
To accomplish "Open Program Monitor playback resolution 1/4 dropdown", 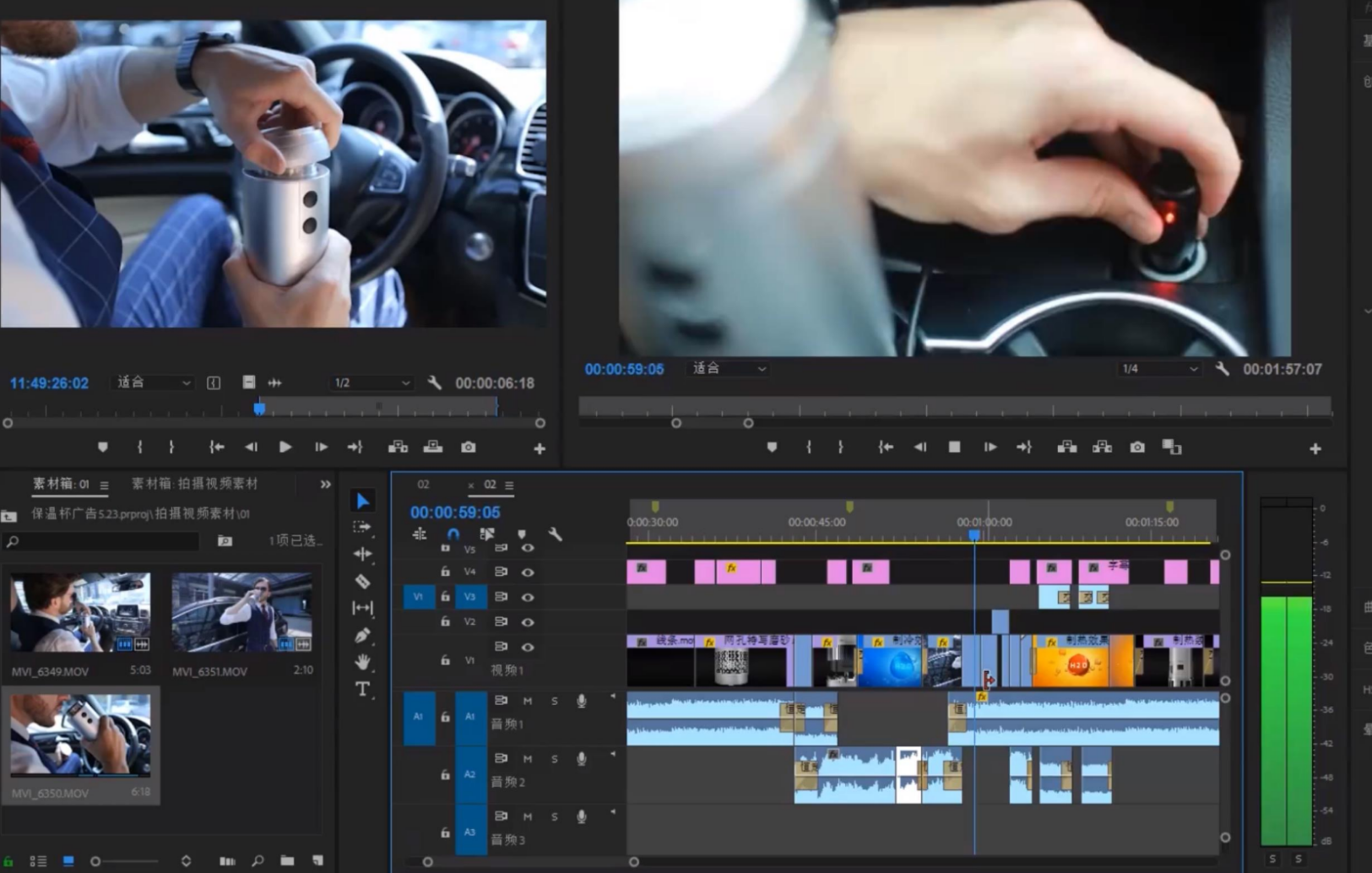I will (x=1159, y=368).
